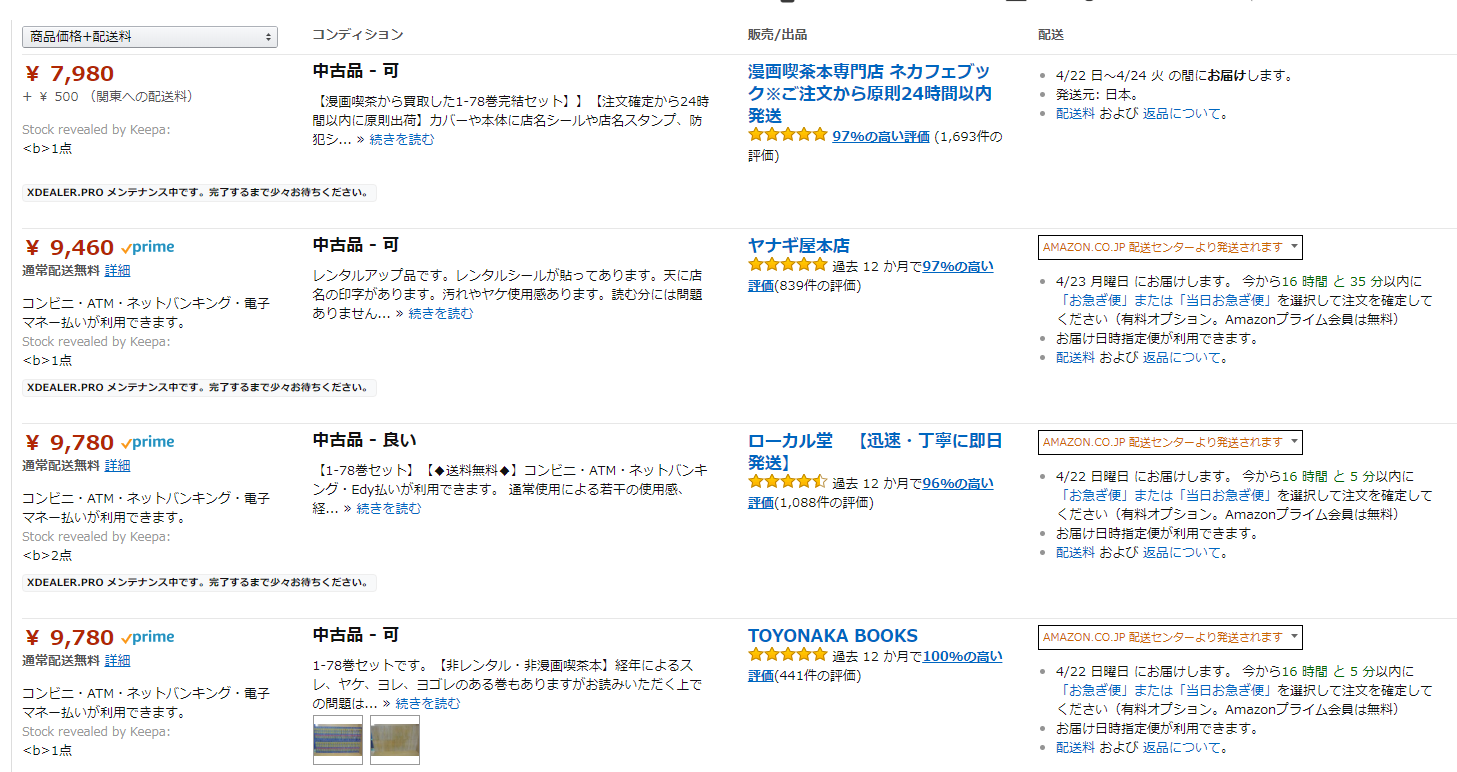This screenshot has height=772, width=1457.
Task: Click star rating of ヤナギ屋本店
Action: point(787,266)
